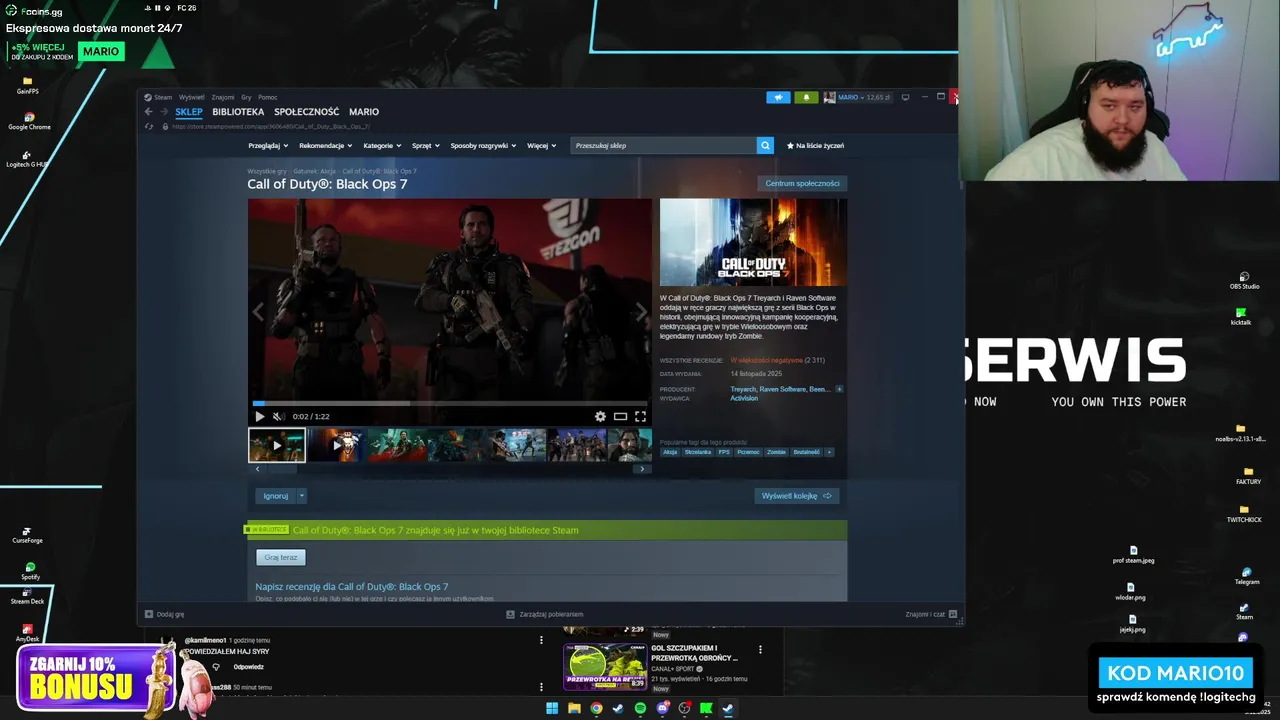The image size is (1280, 720).
Task: Switch trailer to theater mode
Action: (620, 416)
